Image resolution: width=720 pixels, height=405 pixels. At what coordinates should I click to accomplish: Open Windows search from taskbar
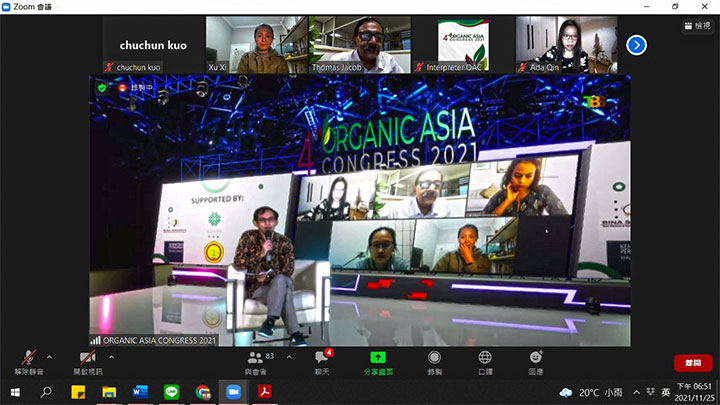pyautogui.click(x=46, y=392)
